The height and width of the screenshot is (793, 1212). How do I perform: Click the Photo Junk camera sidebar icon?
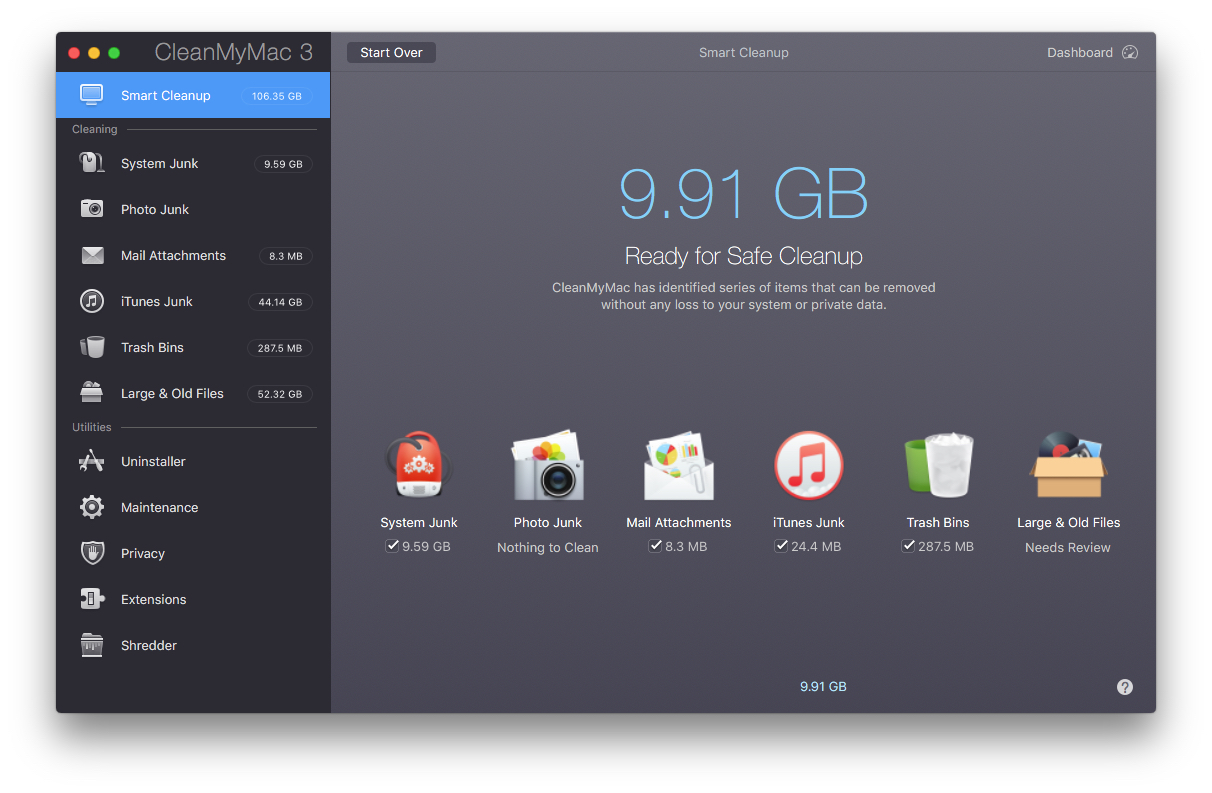point(92,209)
